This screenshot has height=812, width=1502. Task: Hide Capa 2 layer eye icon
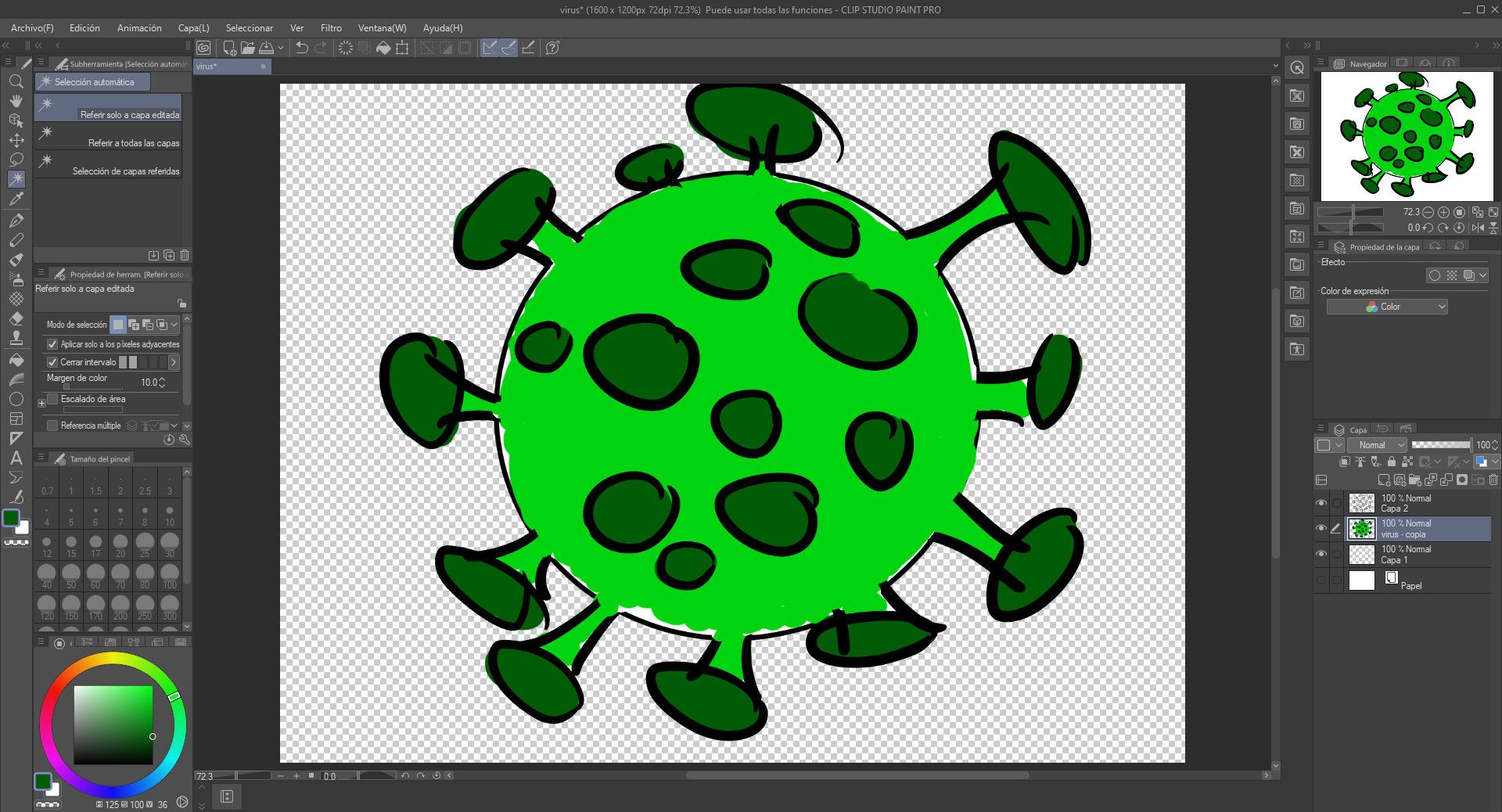click(1321, 503)
